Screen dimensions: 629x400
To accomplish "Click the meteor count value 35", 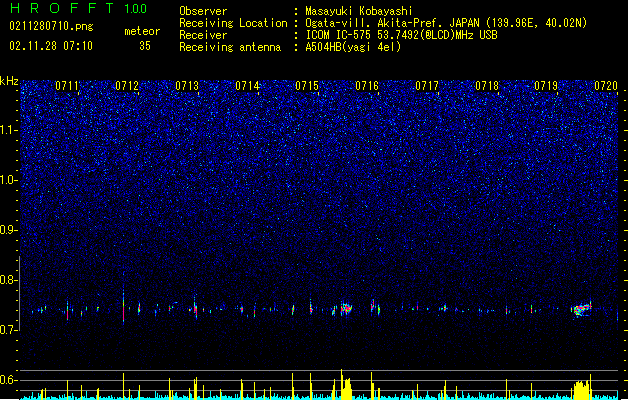I will 145,46.
